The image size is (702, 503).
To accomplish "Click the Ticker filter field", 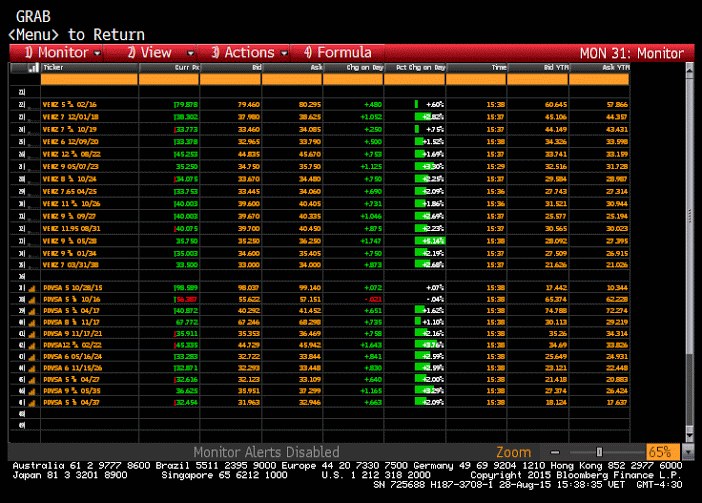I will tap(90, 80).
